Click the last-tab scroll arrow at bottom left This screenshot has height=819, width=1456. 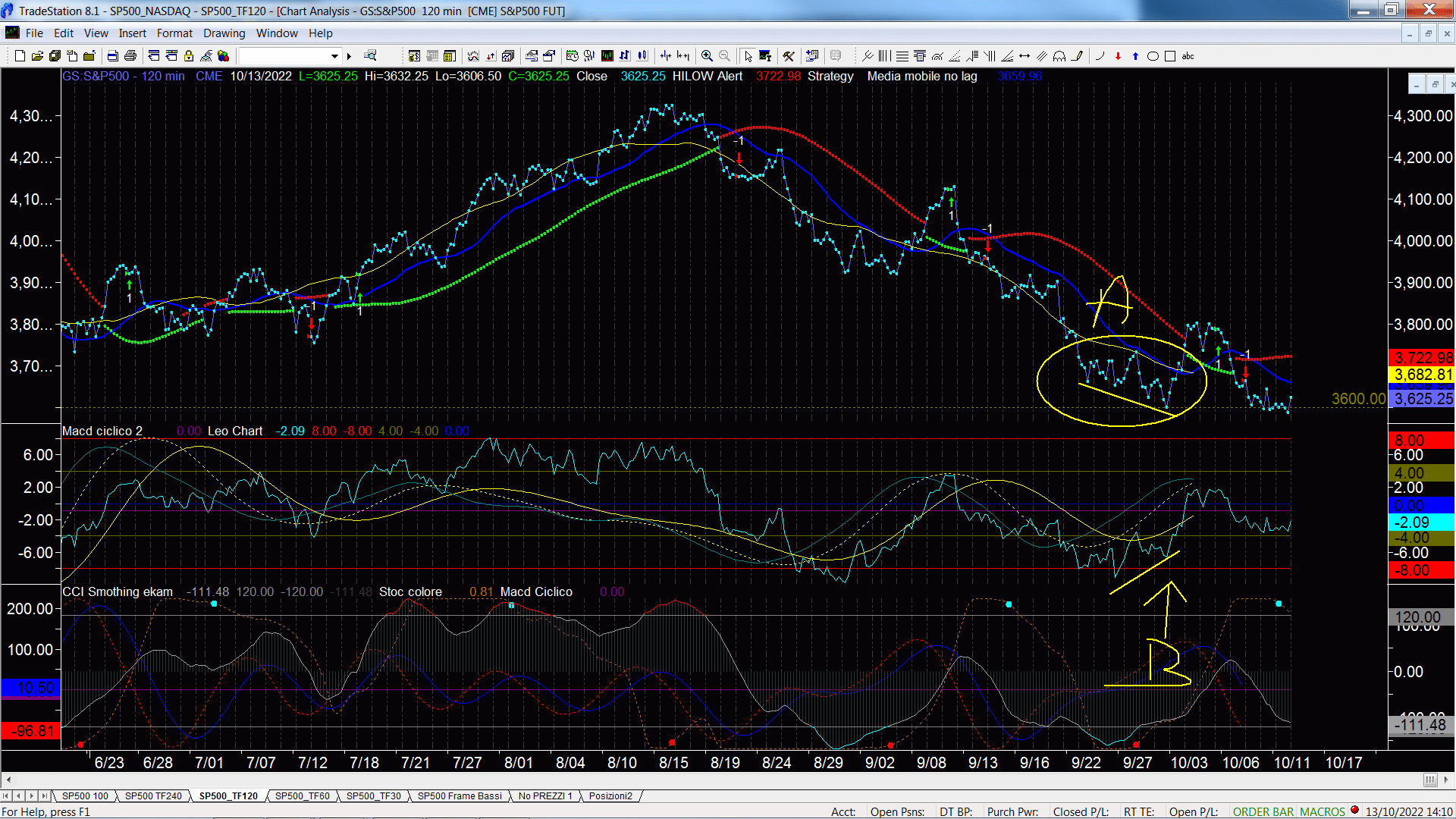coord(44,796)
